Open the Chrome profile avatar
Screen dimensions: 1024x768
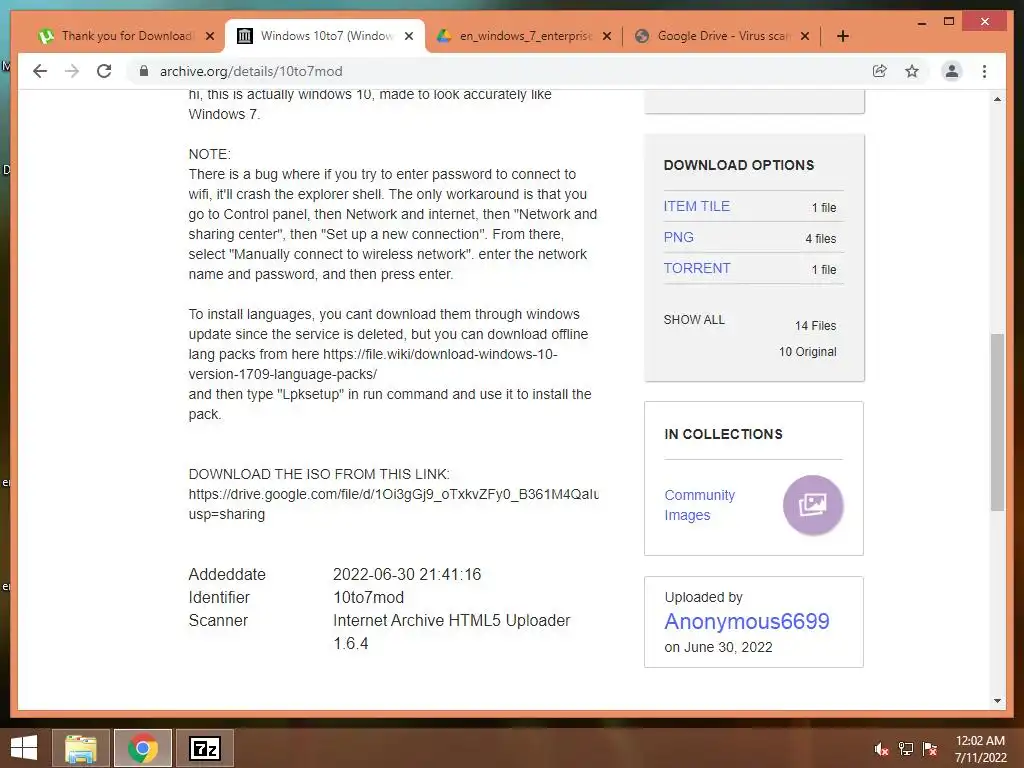pos(952,71)
